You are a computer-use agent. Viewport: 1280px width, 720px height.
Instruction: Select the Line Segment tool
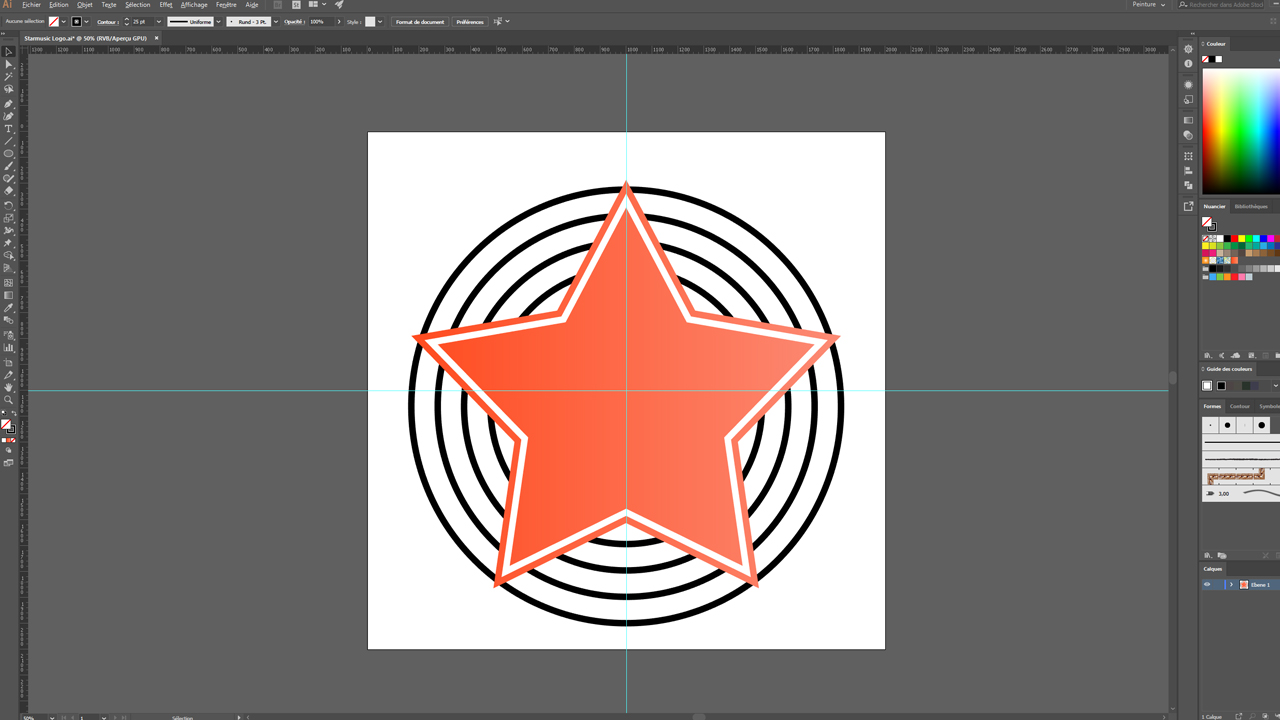(x=9, y=141)
